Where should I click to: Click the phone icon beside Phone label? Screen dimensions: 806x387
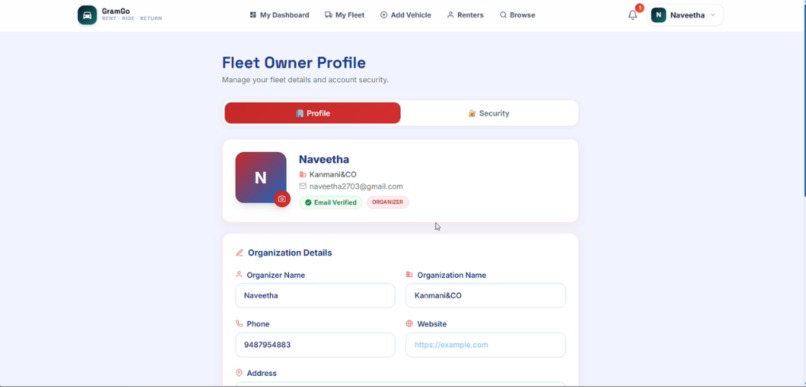pos(239,324)
